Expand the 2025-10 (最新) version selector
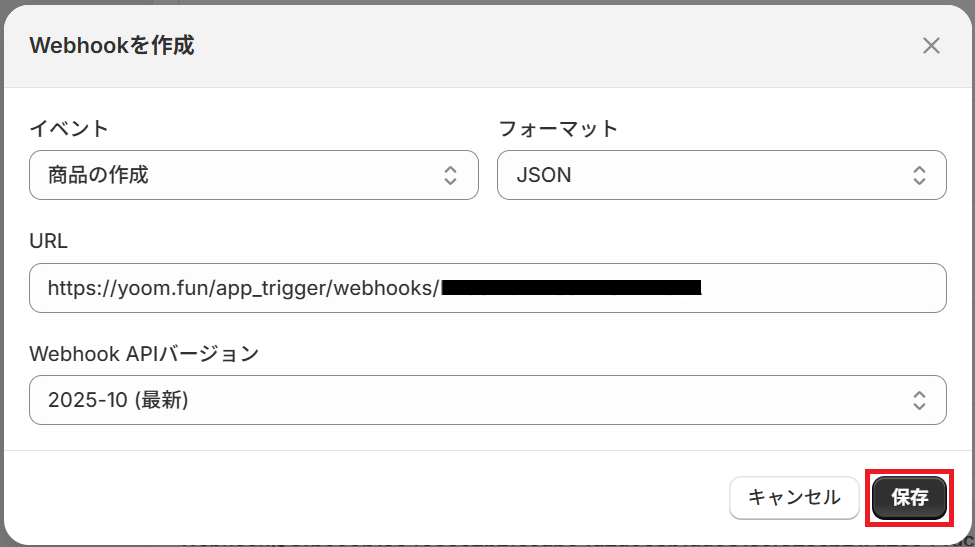 [x=470, y=401]
